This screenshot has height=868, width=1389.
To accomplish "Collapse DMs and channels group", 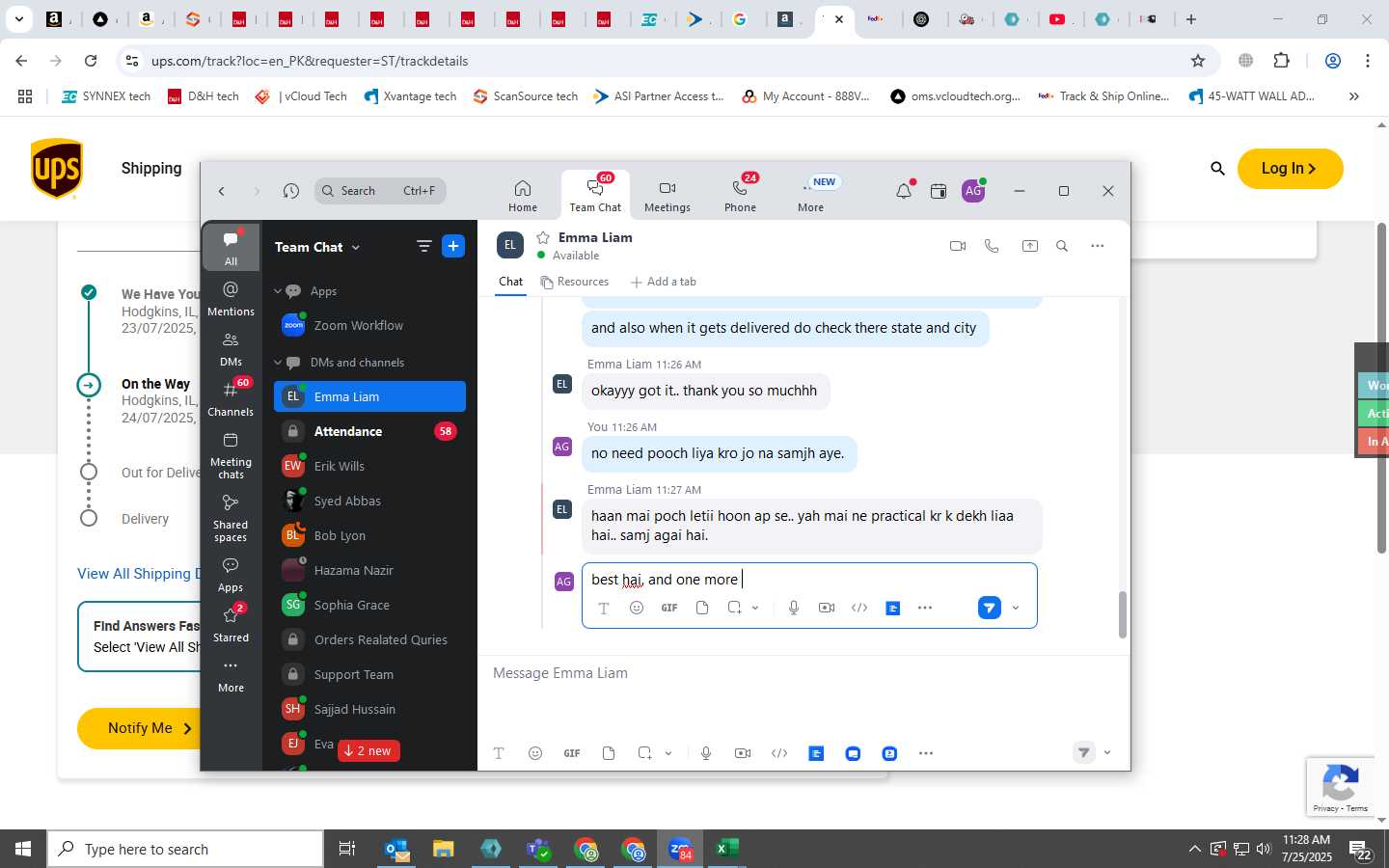I will point(278,363).
